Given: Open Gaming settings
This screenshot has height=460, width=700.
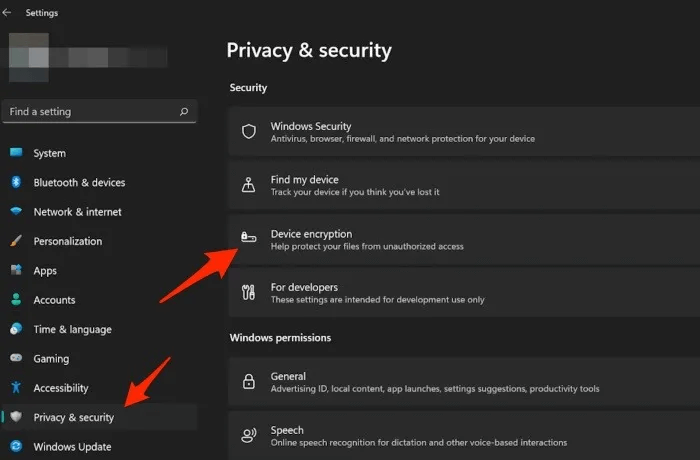Looking at the screenshot, I should (x=51, y=358).
